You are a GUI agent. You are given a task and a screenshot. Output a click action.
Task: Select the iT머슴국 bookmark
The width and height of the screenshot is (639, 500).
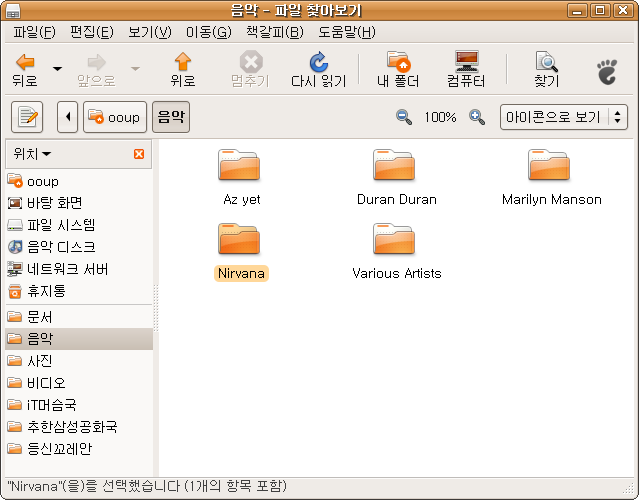(x=79, y=405)
